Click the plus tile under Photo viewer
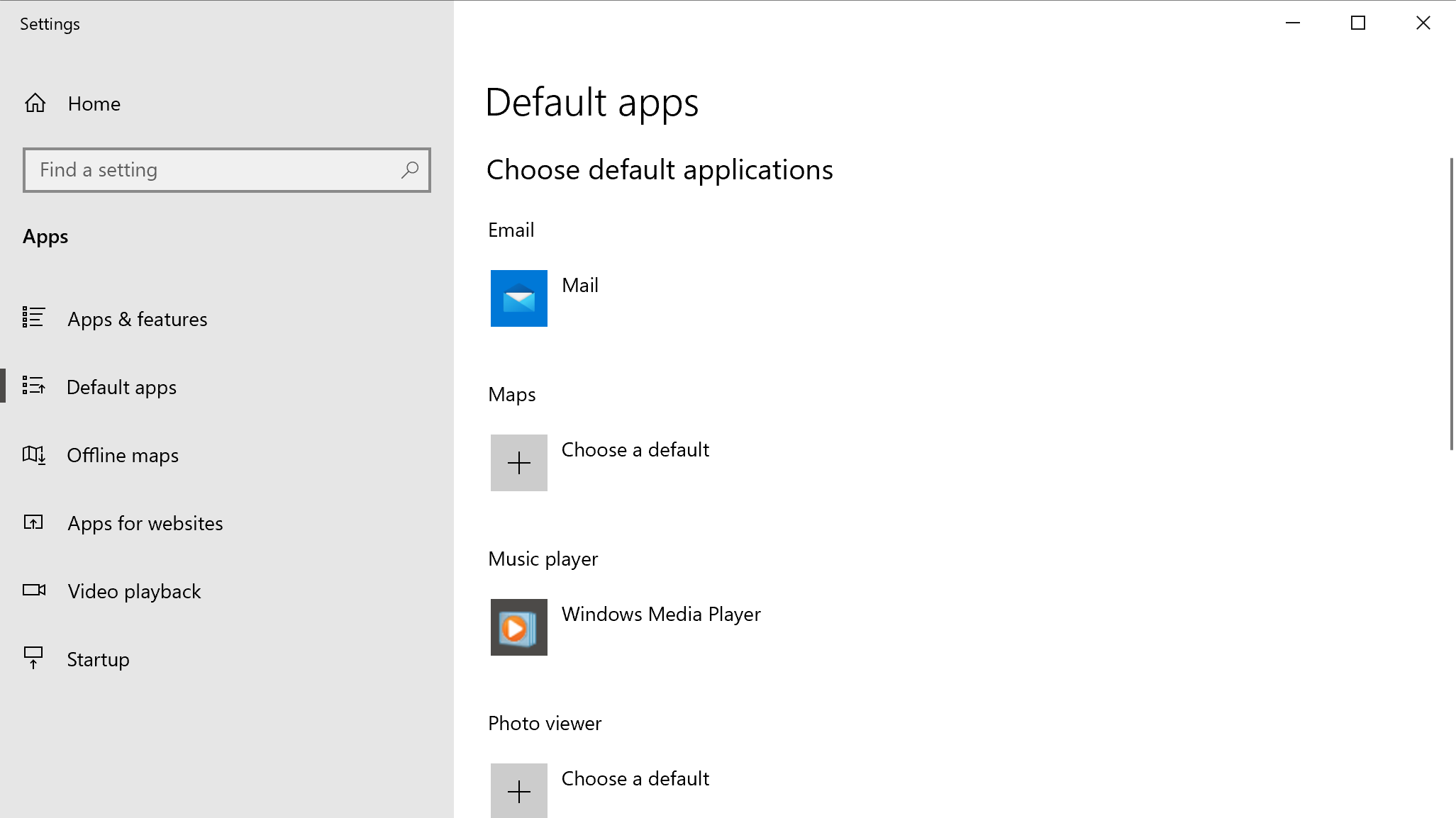This screenshot has width=1456, height=818. (518, 790)
